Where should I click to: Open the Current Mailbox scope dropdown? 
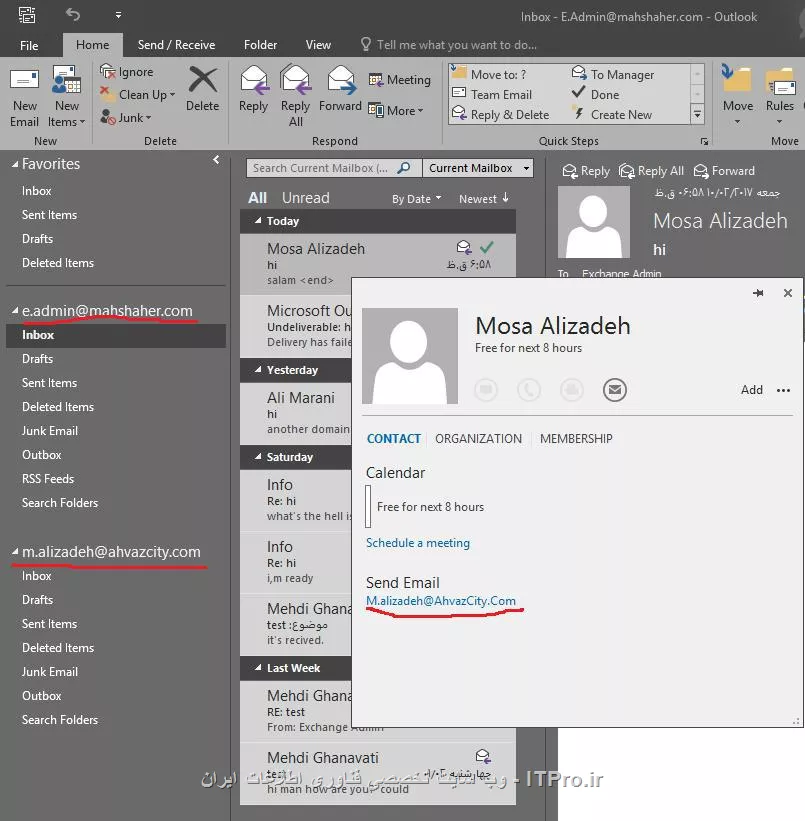pos(478,168)
